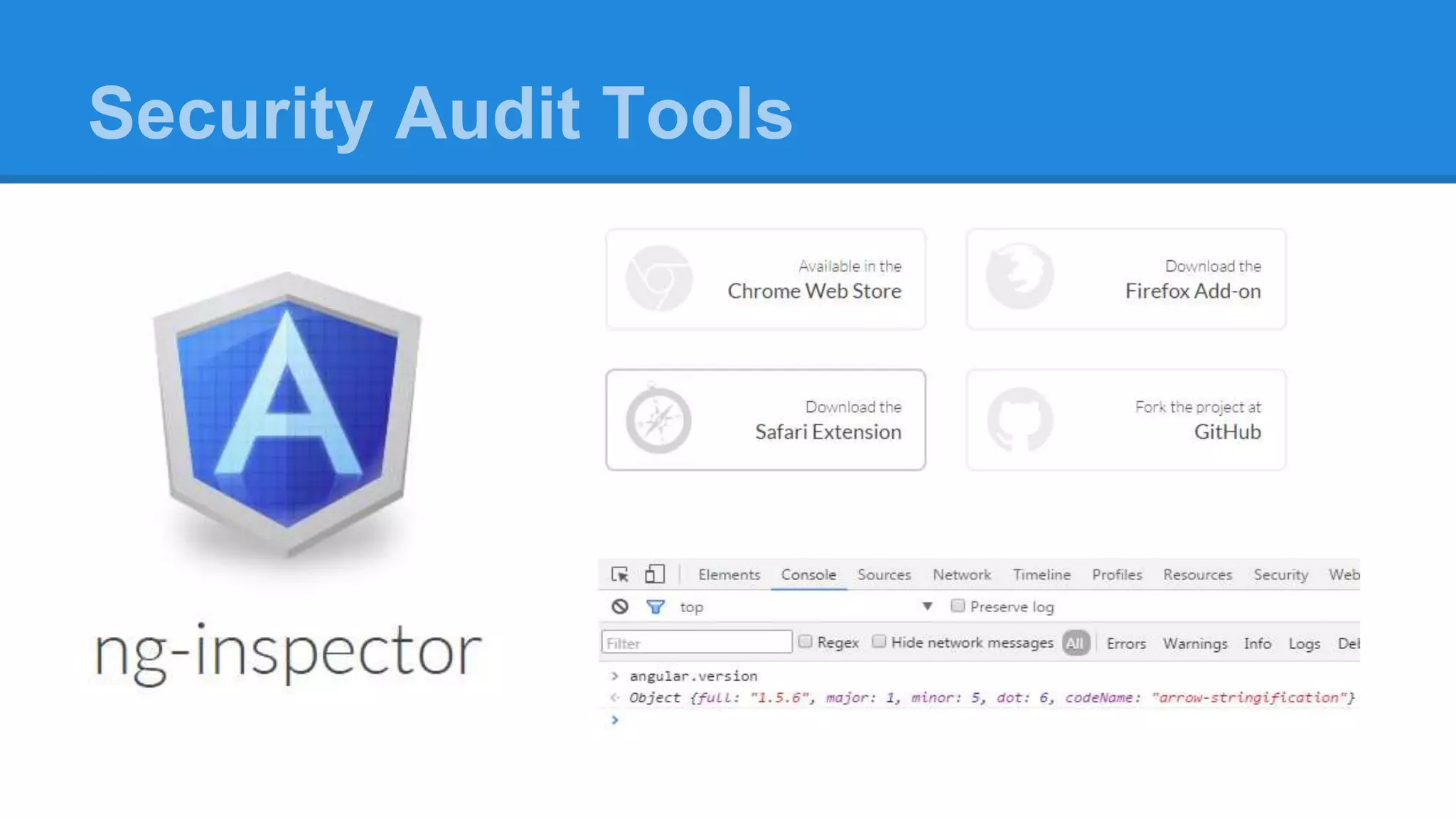Switch to the Console tab
Image resolution: width=1456 pixels, height=819 pixels.
(x=808, y=574)
